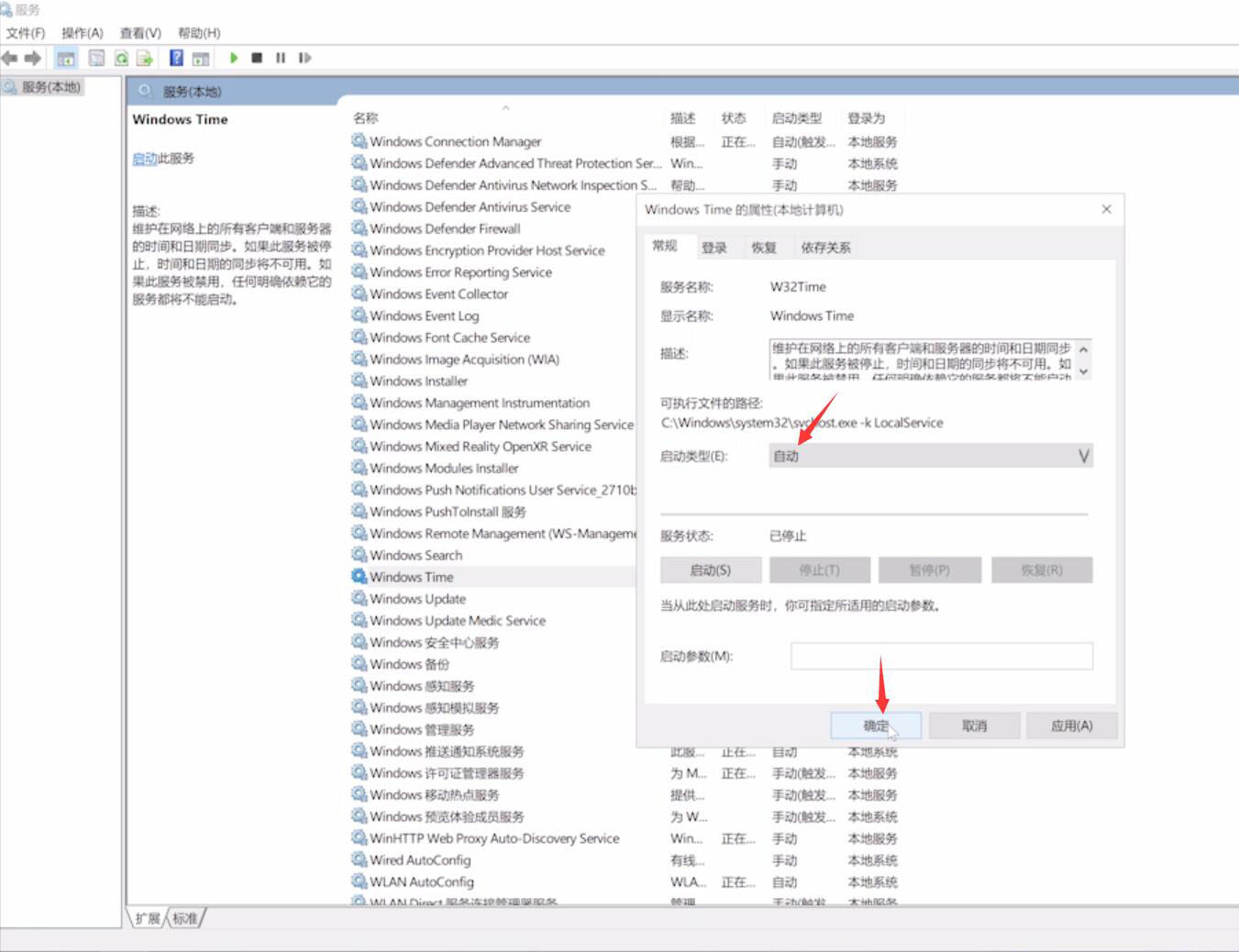This screenshot has height=952, width=1239.
Task: Switch to the 恢复 tab in the properties dialog
Action: pyautogui.click(x=764, y=248)
